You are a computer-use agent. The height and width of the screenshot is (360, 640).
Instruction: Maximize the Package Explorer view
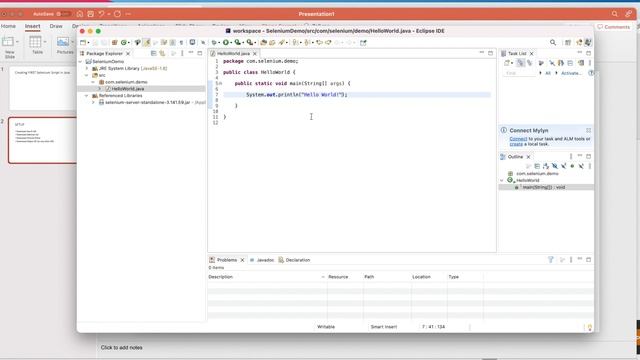coord(200,53)
